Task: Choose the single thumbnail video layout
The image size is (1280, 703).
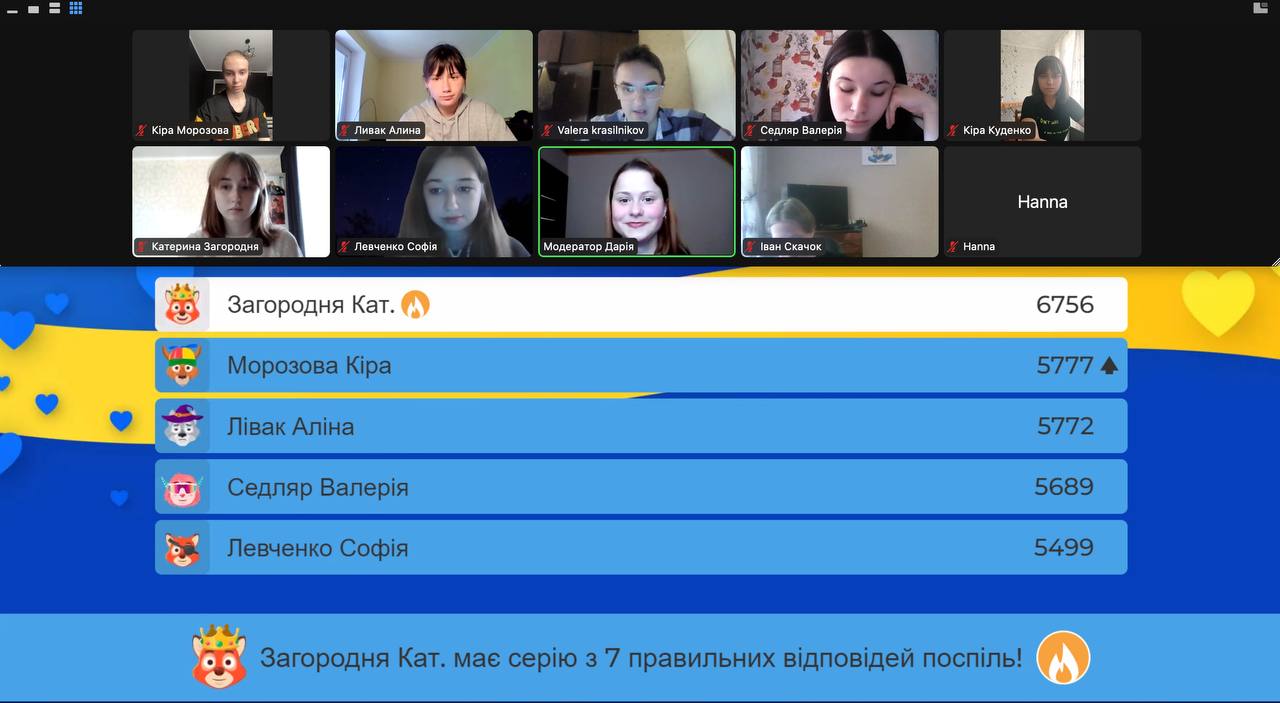Action: [33, 9]
